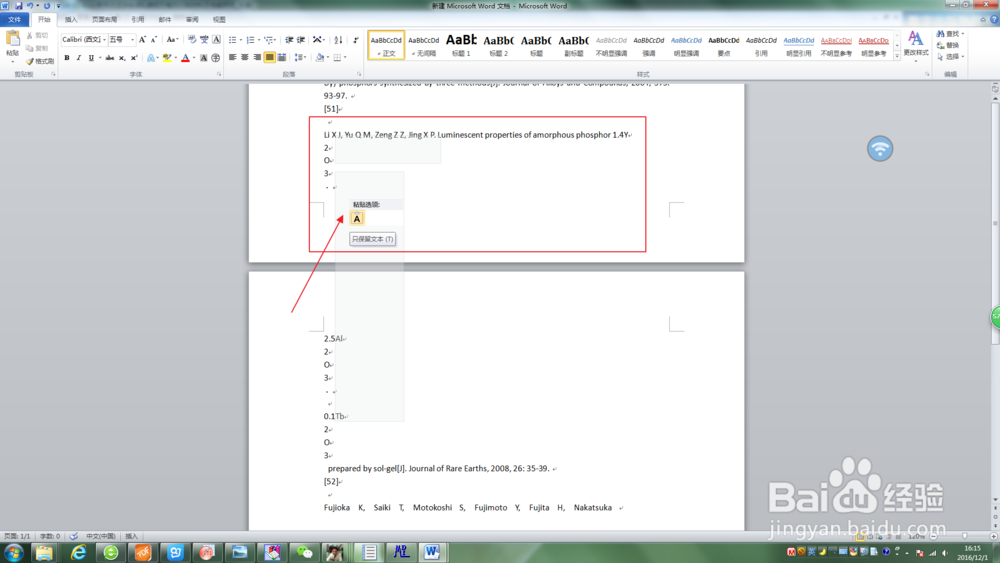
Task: Click the Save icon in quick access toolbar
Action: tap(18, 6)
